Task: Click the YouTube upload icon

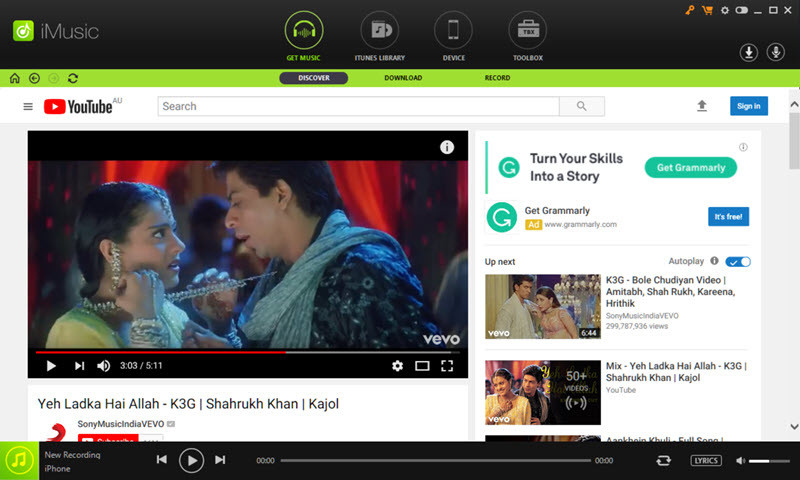Action: [702, 106]
